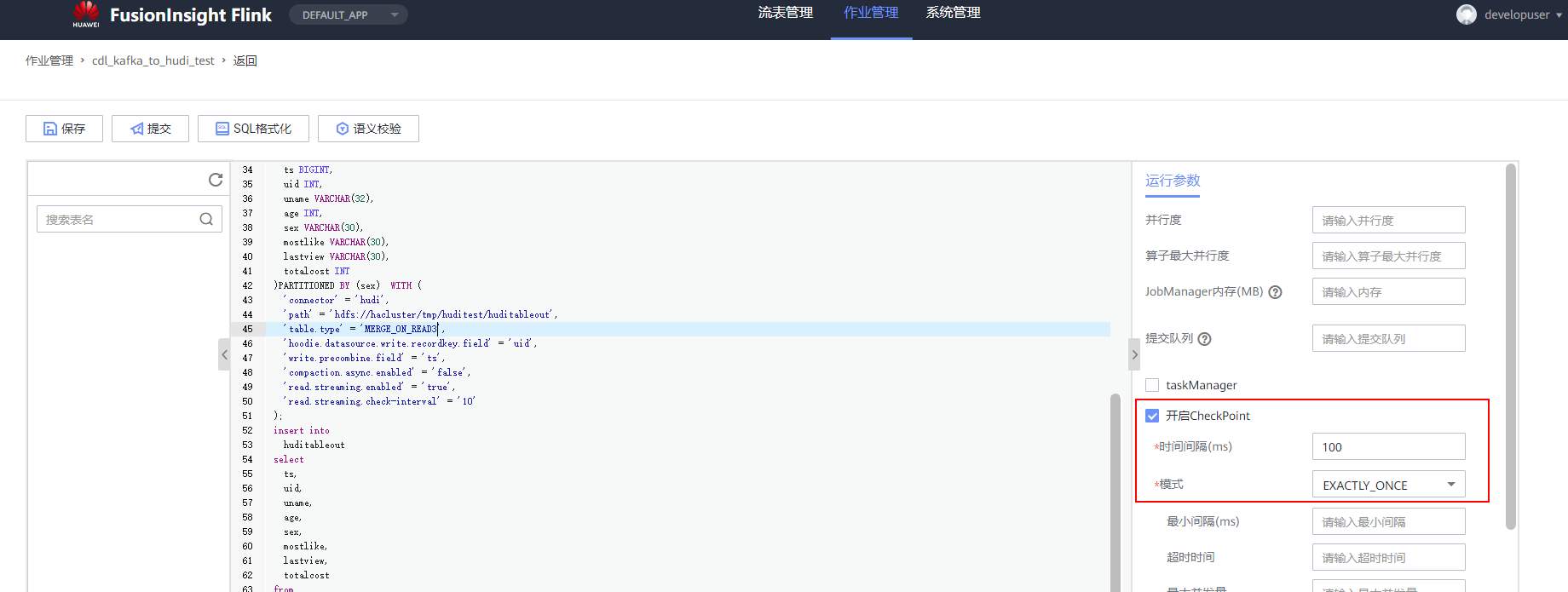Click the 'hoodie.datasource.write.recordkey.field' line
Image resolution: width=1568 pixels, height=592 pixels.
(410, 343)
